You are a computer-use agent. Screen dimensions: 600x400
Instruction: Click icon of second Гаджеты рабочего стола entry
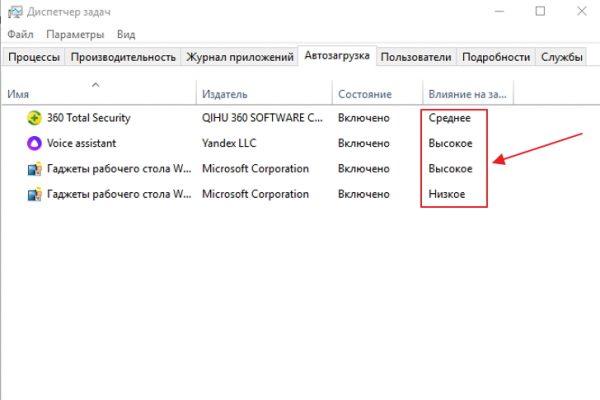pos(34,194)
